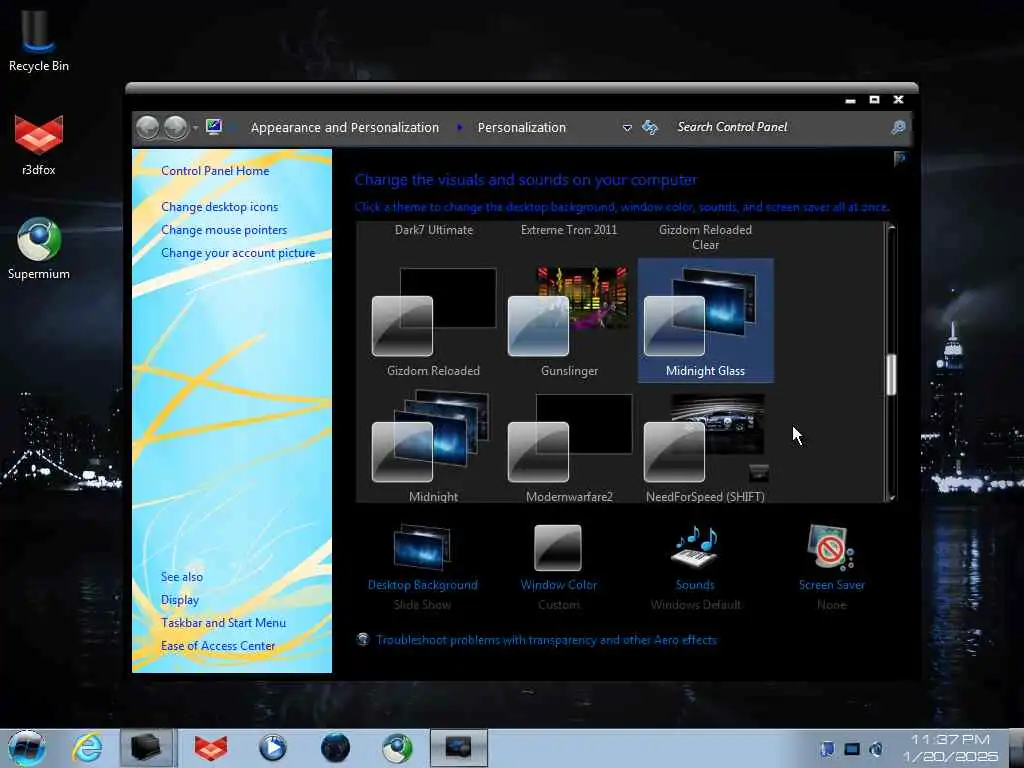Screen dimensions: 1024x768
Task: Click the Dark7 Ultimate theme label
Action: pyautogui.click(x=434, y=230)
